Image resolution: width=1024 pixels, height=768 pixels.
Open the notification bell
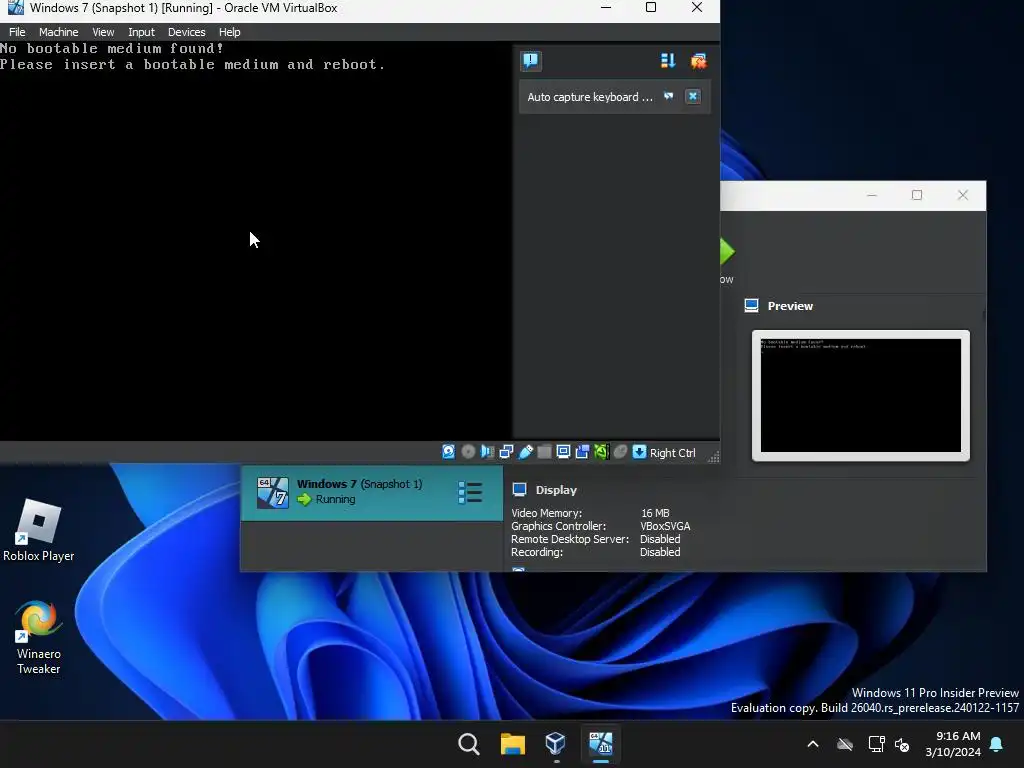point(997,744)
